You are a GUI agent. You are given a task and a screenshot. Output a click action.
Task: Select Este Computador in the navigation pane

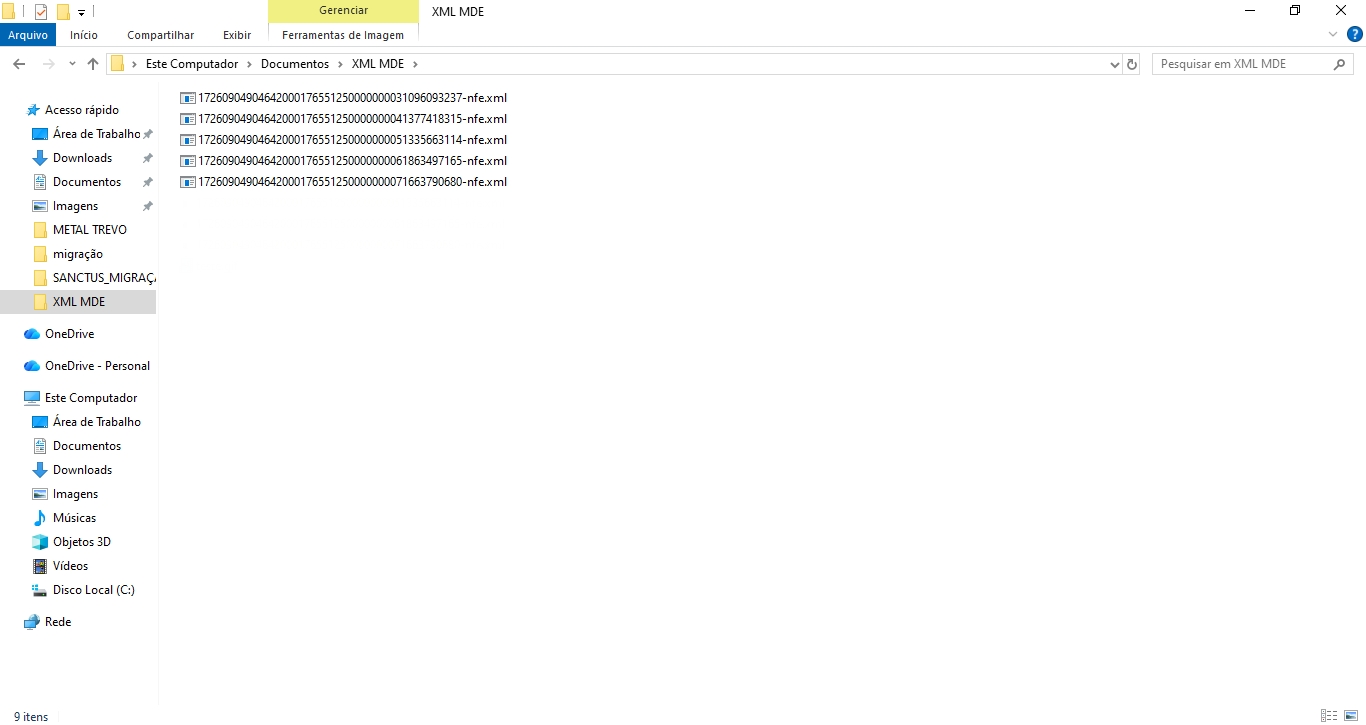tap(91, 398)
